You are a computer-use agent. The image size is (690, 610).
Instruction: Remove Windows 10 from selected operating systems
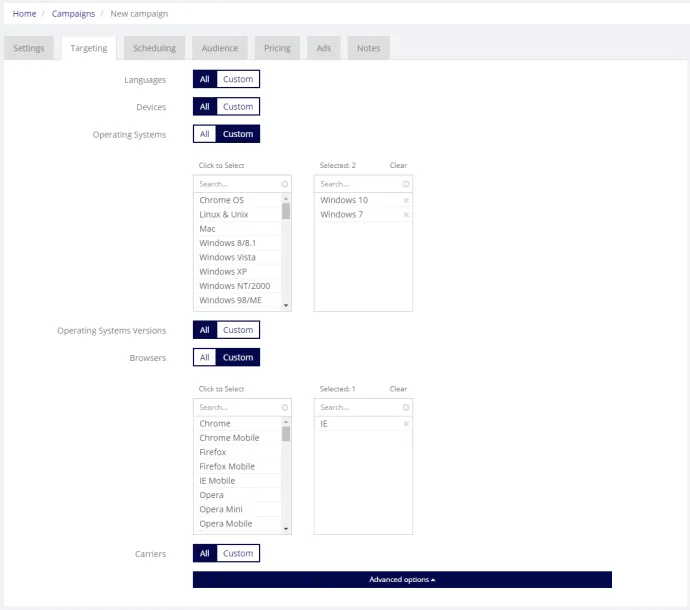pyautogui.click(x=406, y=201)
